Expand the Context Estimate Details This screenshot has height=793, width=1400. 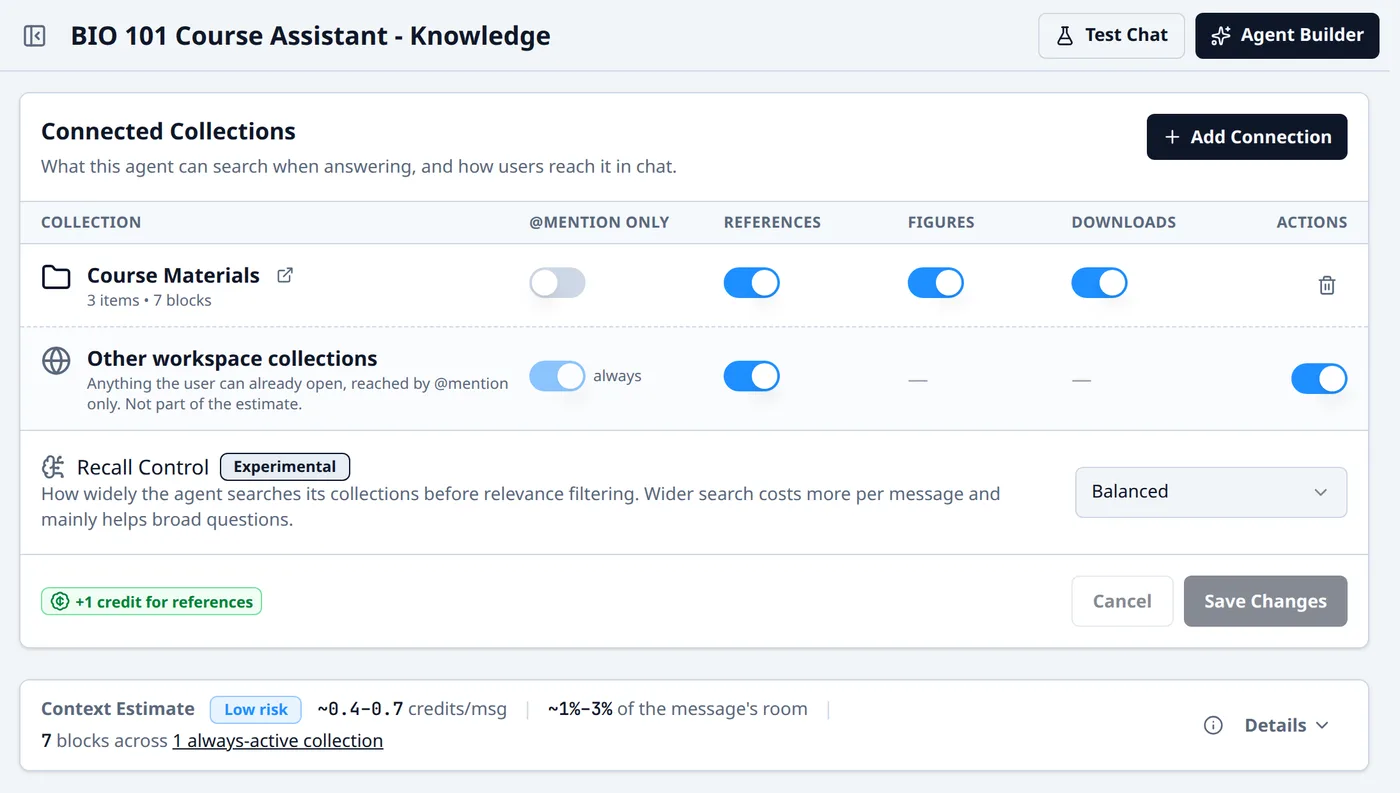pyautogui.click(x=1286, y=725)
